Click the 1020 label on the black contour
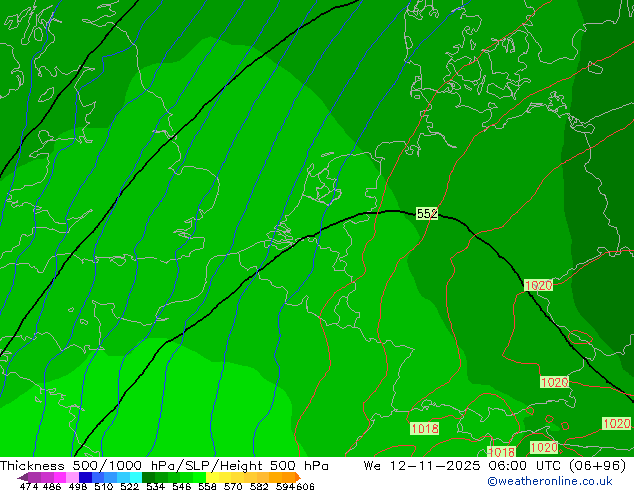Viewport: 634px width, 490px height. tap(538, 285)
